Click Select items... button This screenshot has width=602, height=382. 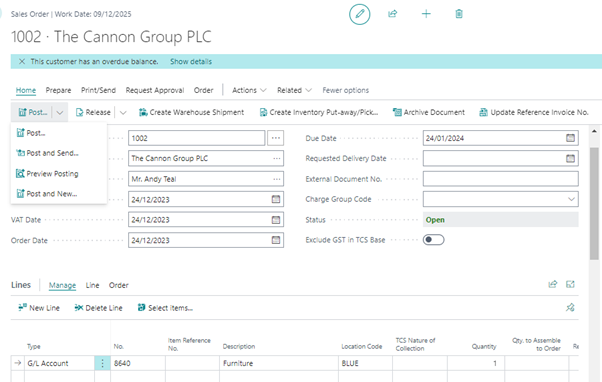(x=165, y=308)
